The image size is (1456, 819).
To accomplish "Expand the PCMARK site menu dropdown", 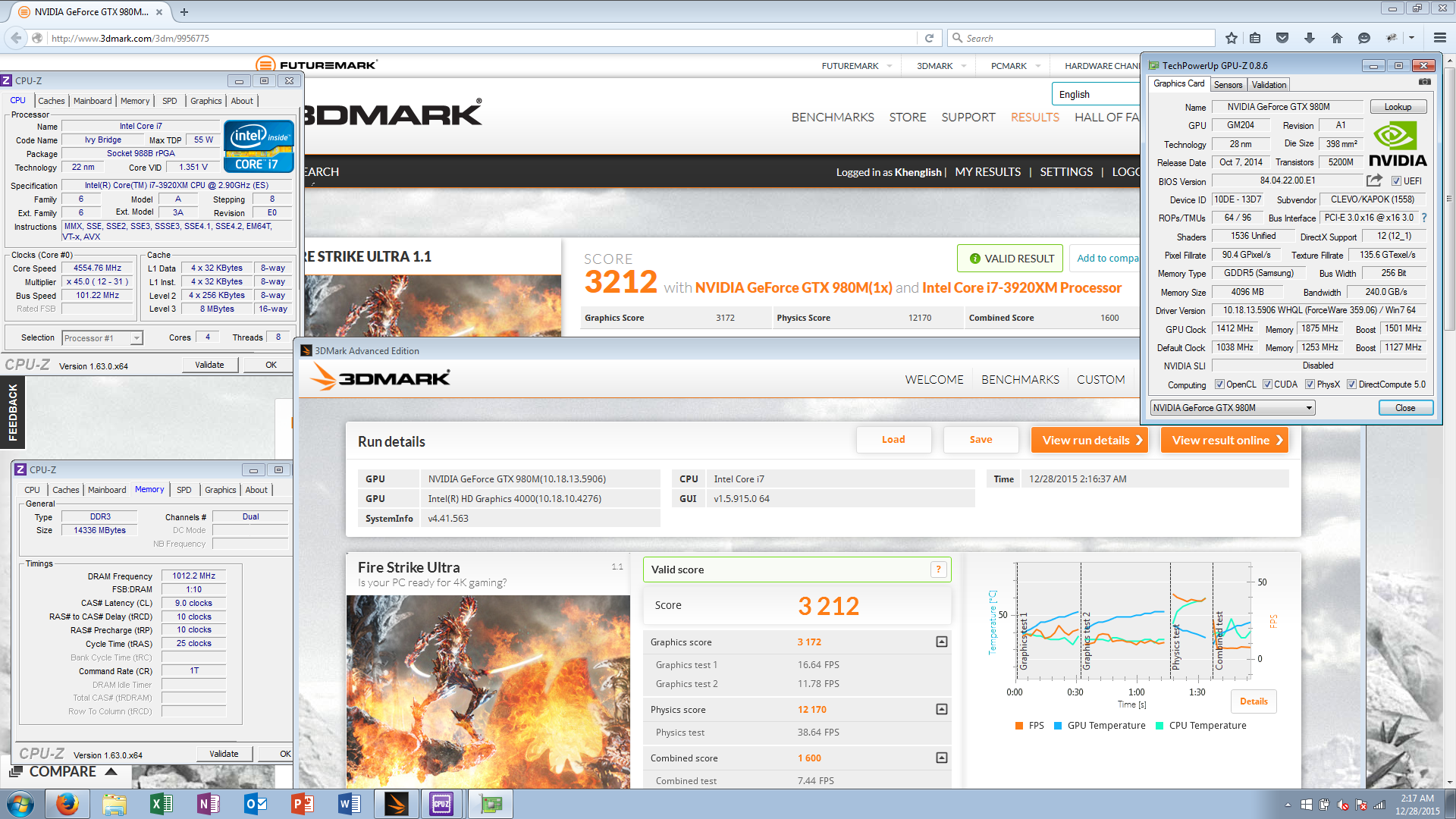I will click(1038, 66).
